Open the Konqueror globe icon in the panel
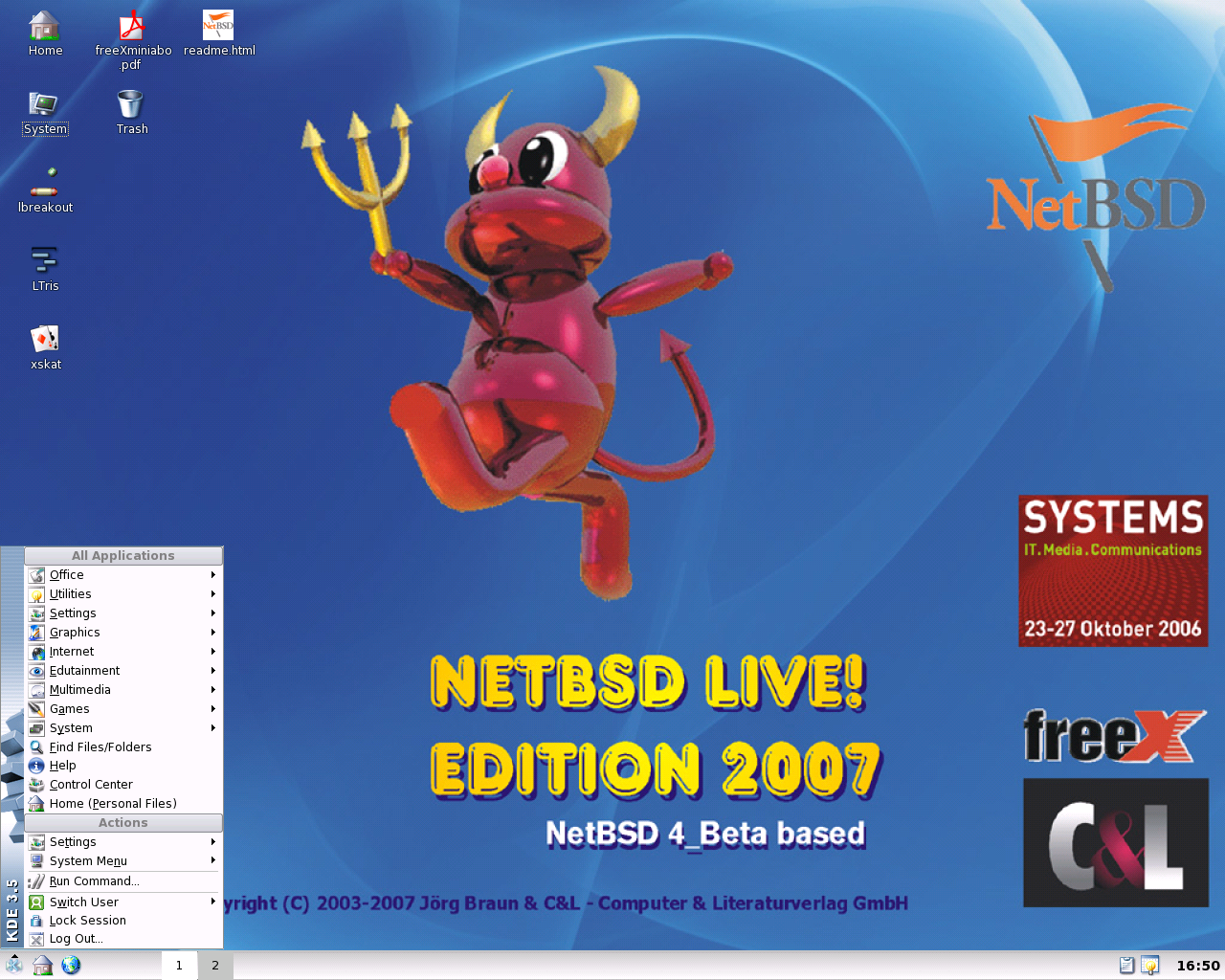 [71, 965]
